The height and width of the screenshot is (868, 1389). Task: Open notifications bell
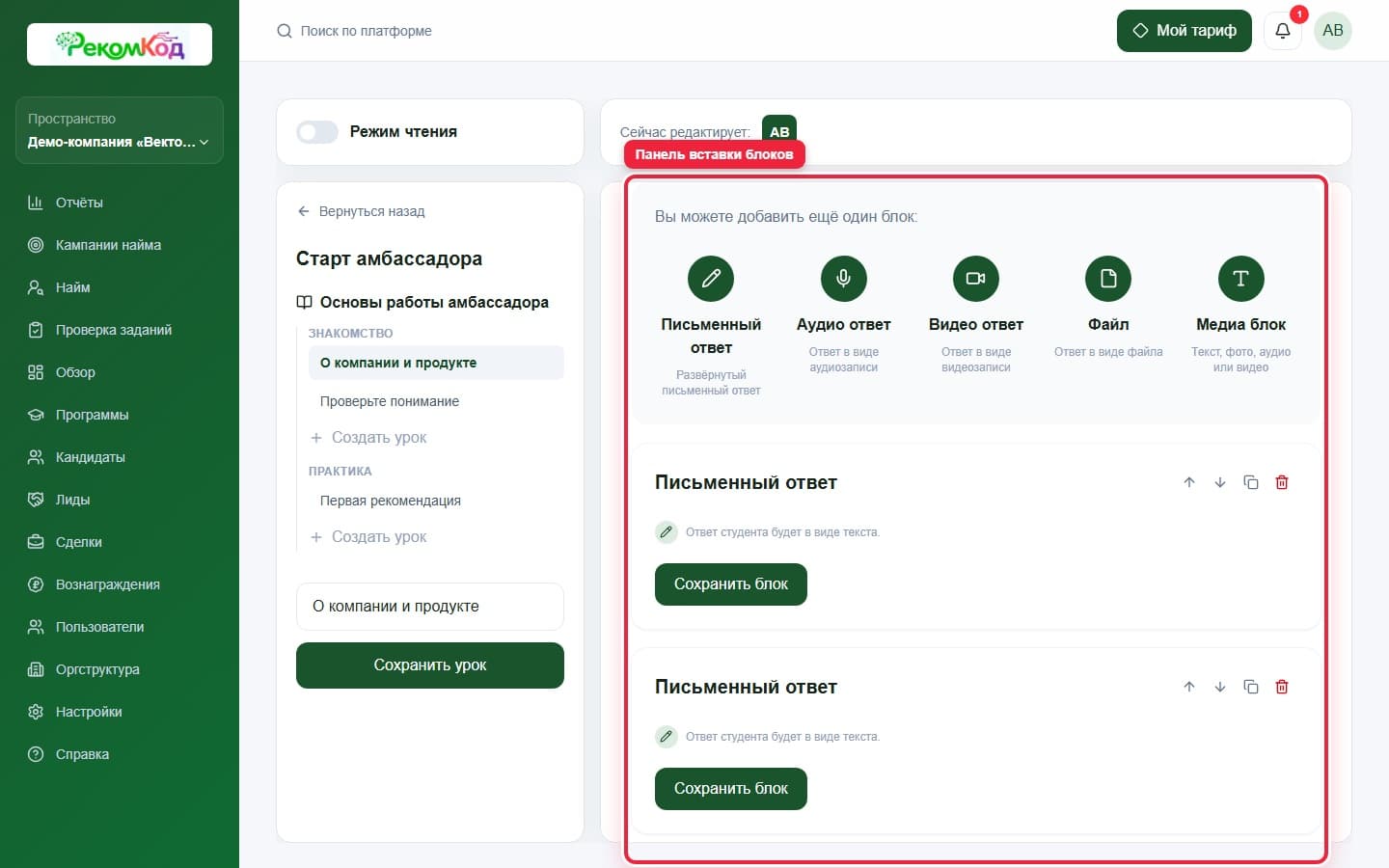coord(1283,31)
